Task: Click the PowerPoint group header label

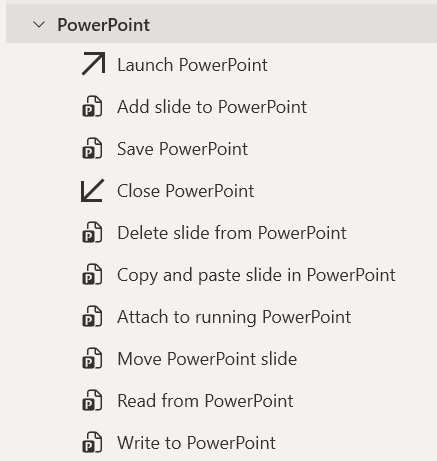Action: pyautogui.click(x=104, y=25)
